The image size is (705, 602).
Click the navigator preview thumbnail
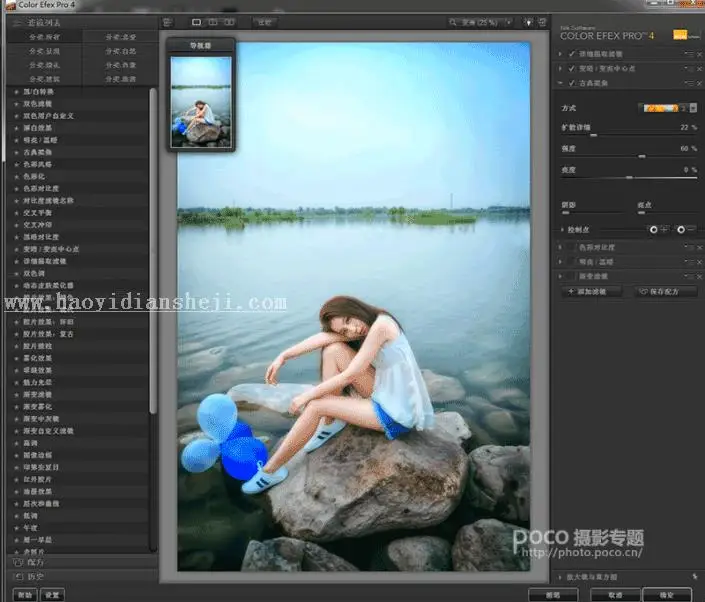click(x=201, y=102)
